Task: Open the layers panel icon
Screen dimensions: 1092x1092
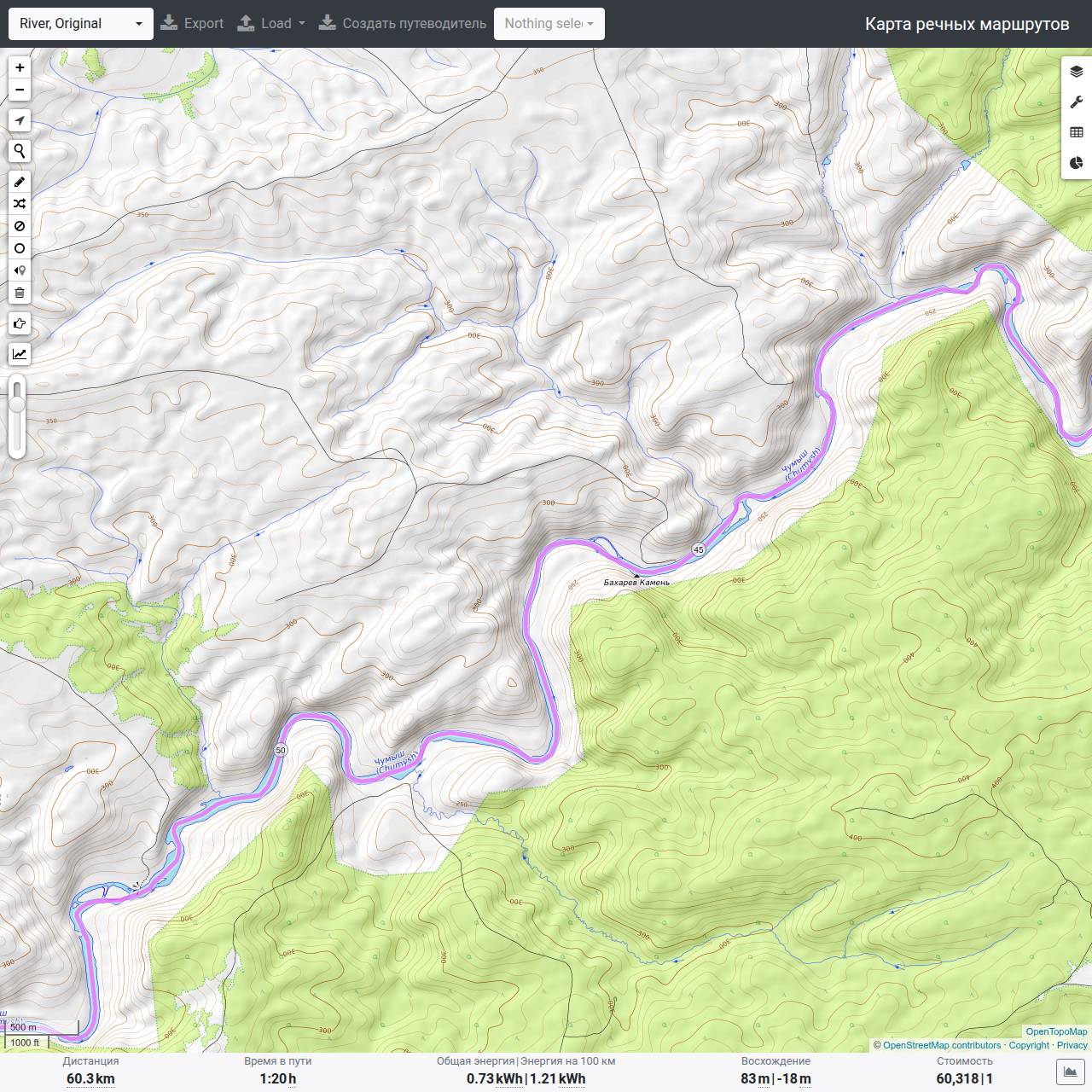Action: tap(1077, 72)
